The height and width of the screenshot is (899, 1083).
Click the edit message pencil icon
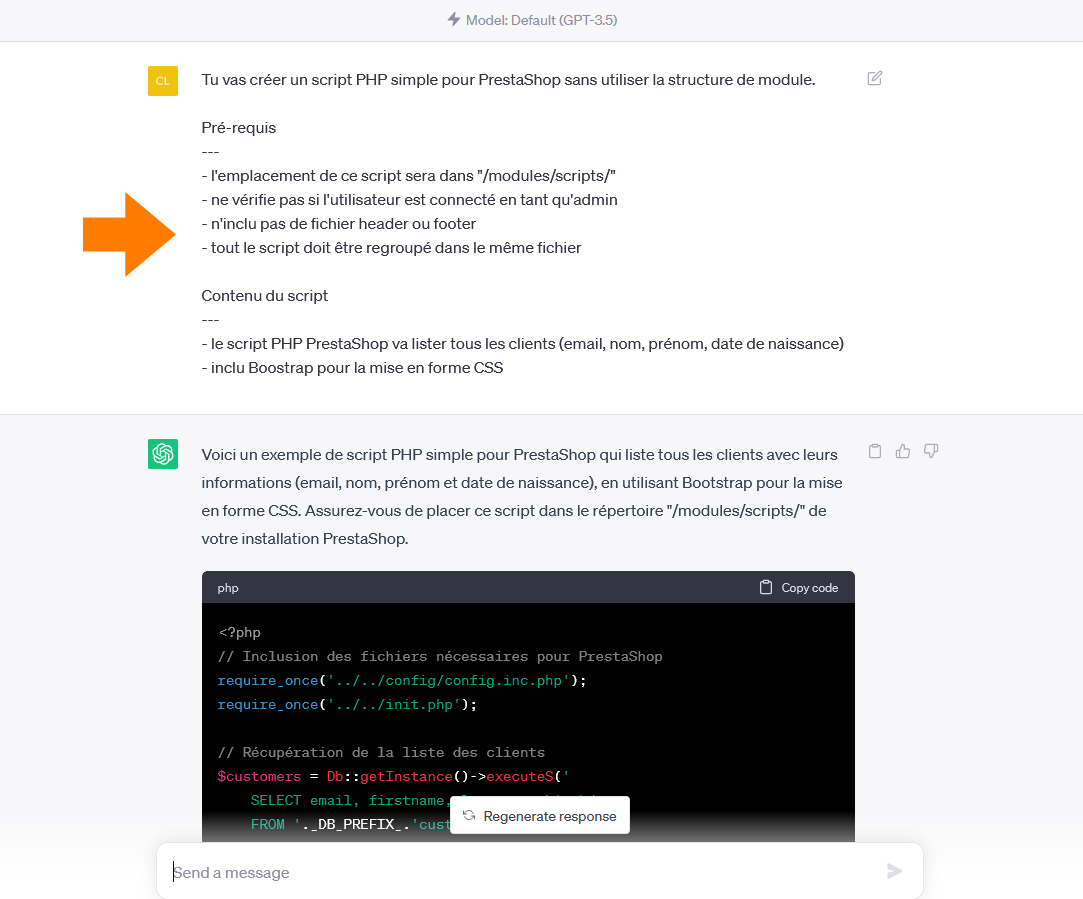874,78
